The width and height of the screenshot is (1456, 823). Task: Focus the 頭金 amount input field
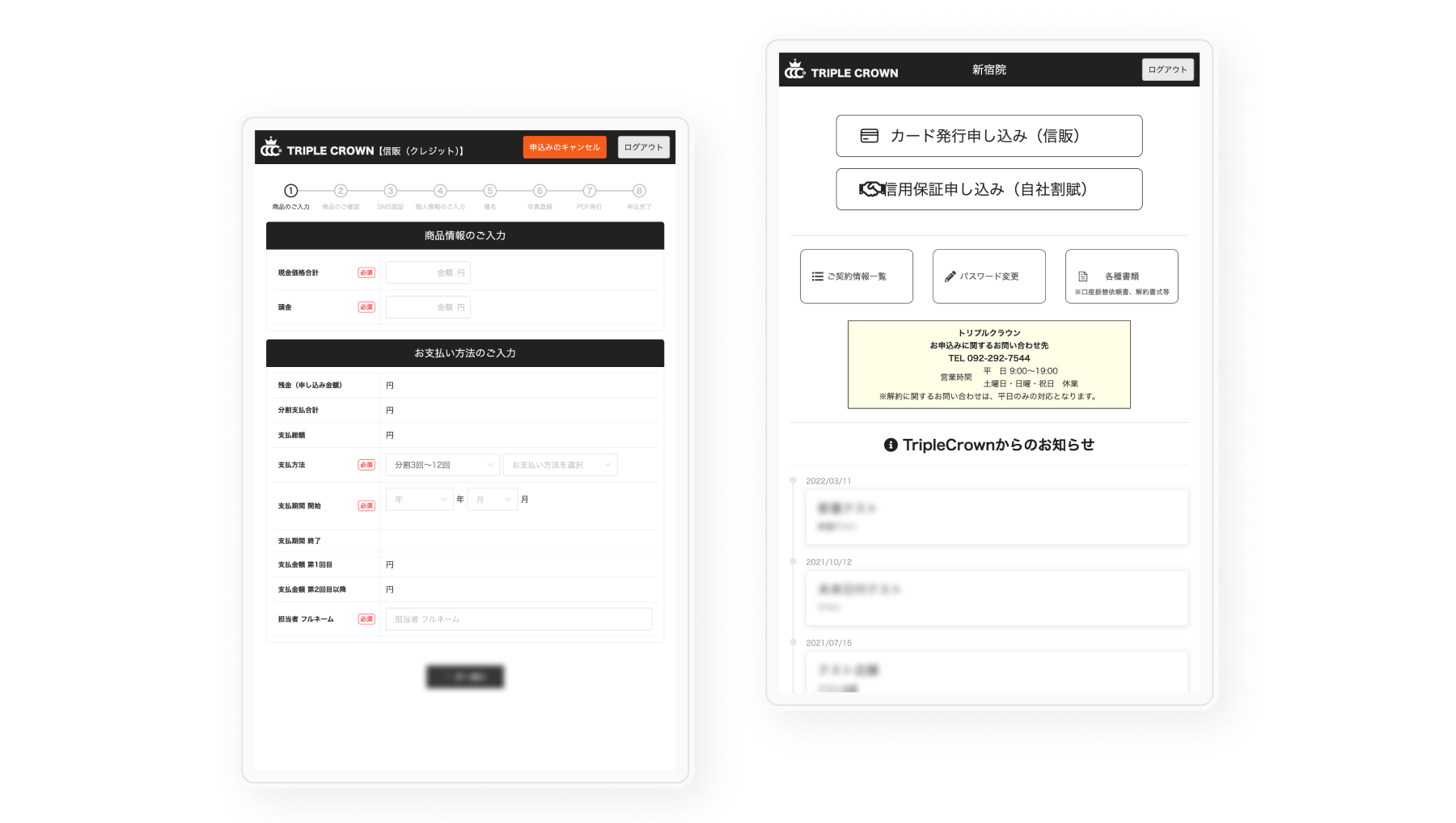tap(428, 307)
